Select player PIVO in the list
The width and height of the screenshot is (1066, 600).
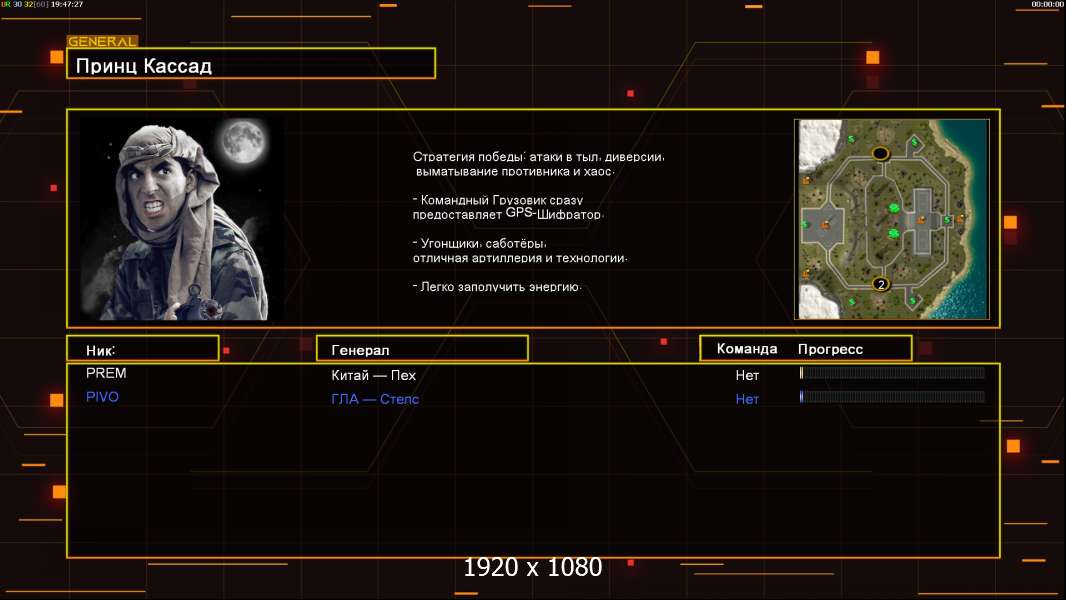coord(102,397)
